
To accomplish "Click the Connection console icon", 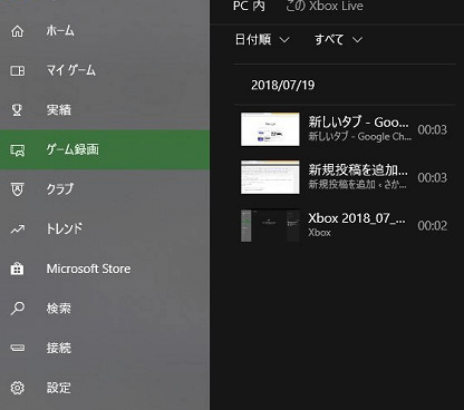I will coord(17,348).
